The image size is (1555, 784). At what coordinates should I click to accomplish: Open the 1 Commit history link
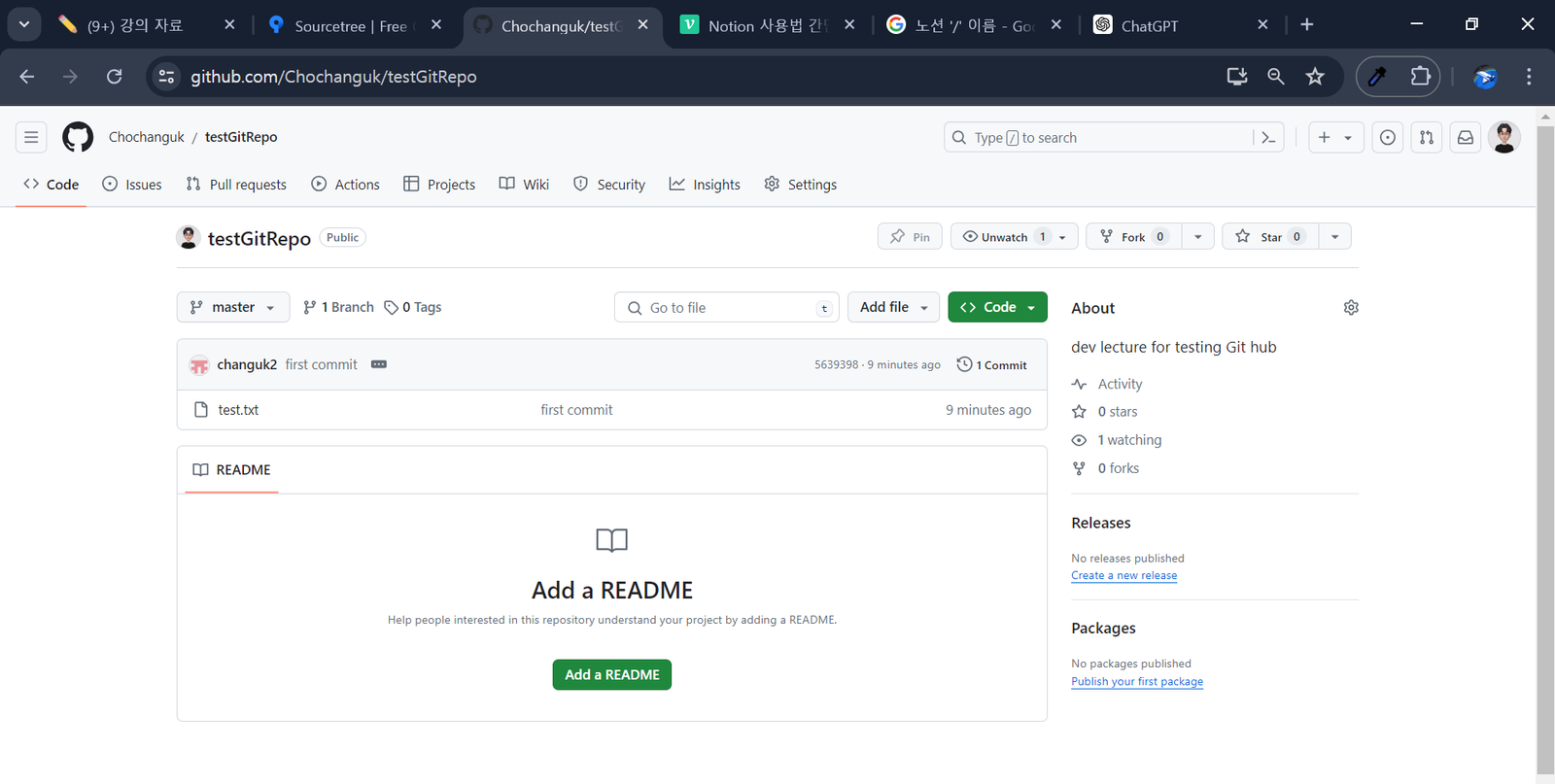point(992,364)
